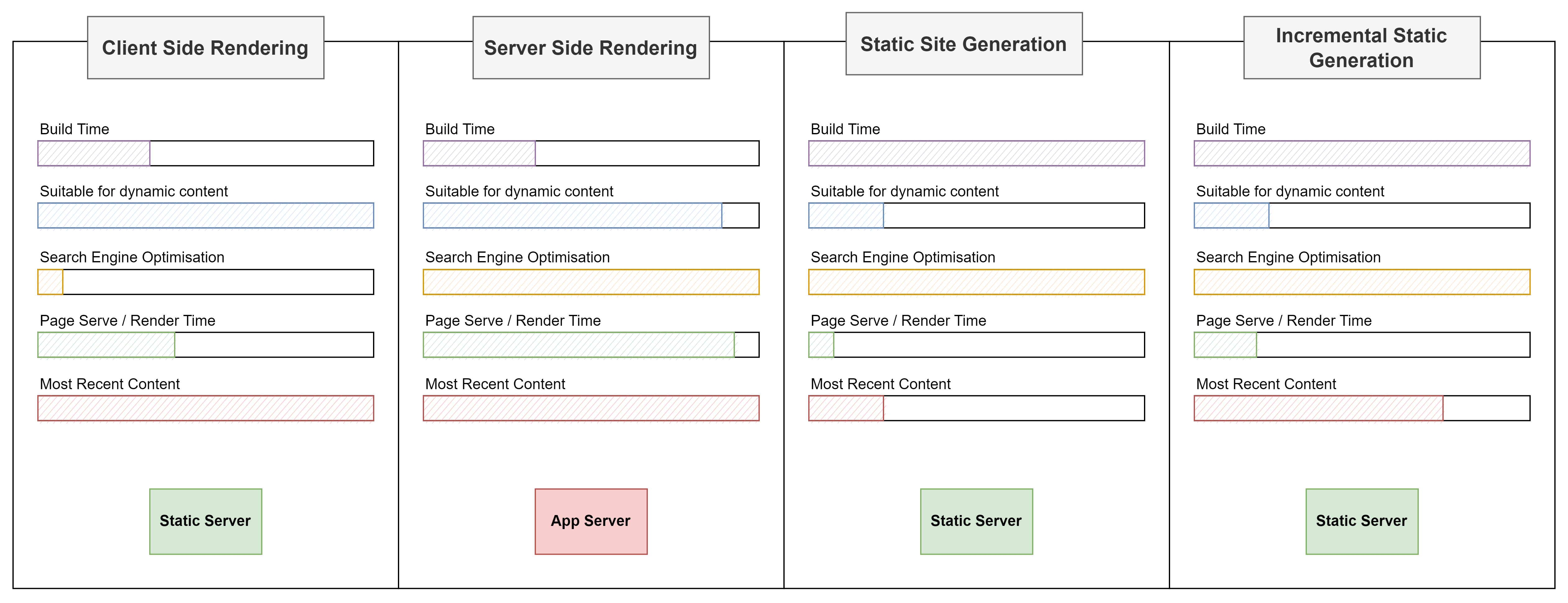Click Search Engine Optimisation label in Incremental Static Generation
Viewport: 1568px width, 603px height.
(x=1288, y=257)
